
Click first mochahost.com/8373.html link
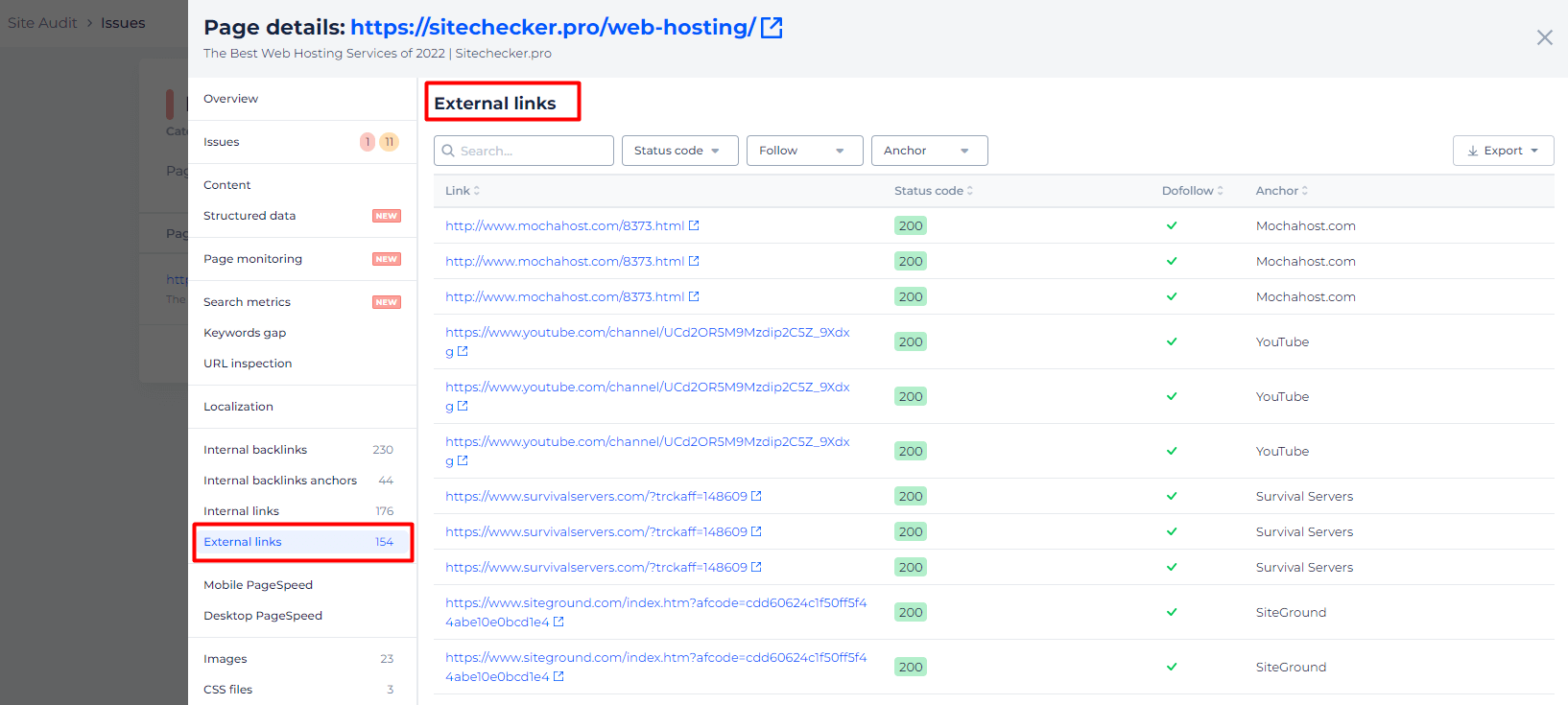coord(564,226)
